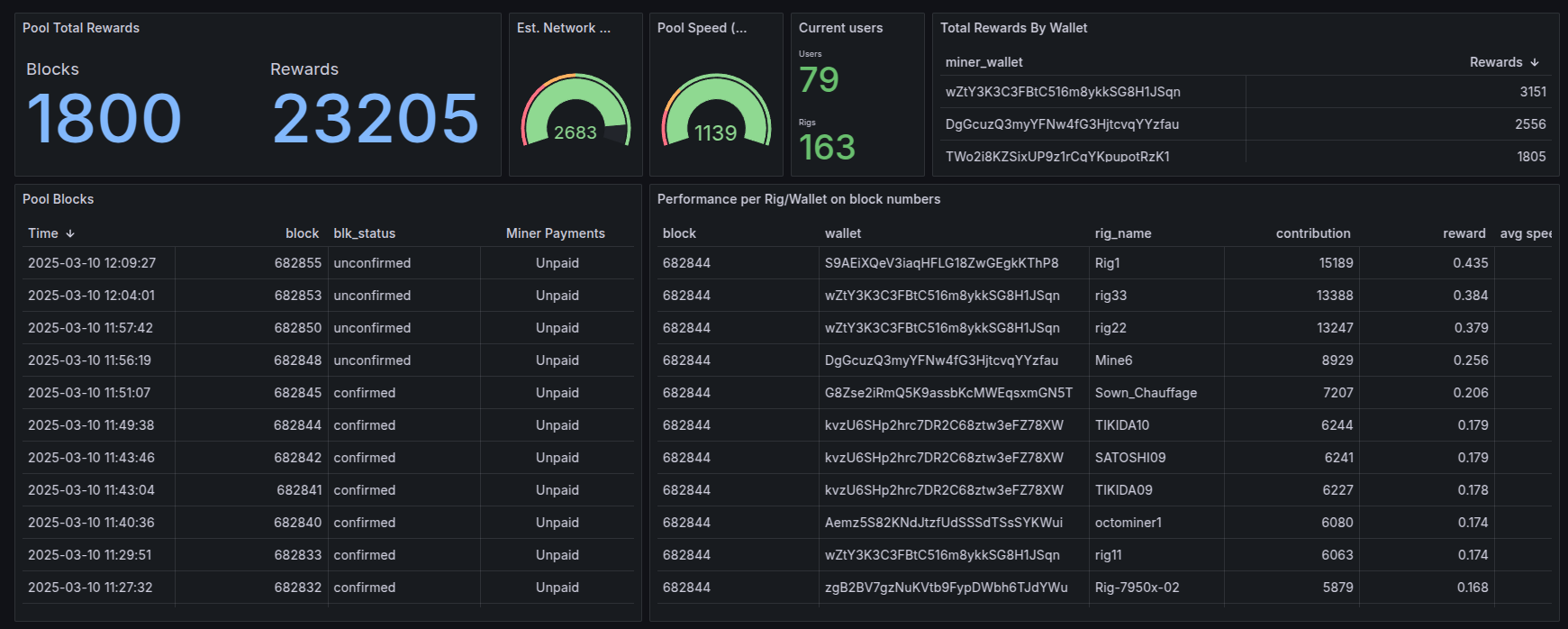Click timestamp 2025-03-10 11:49:38

[x=91, y=425]
